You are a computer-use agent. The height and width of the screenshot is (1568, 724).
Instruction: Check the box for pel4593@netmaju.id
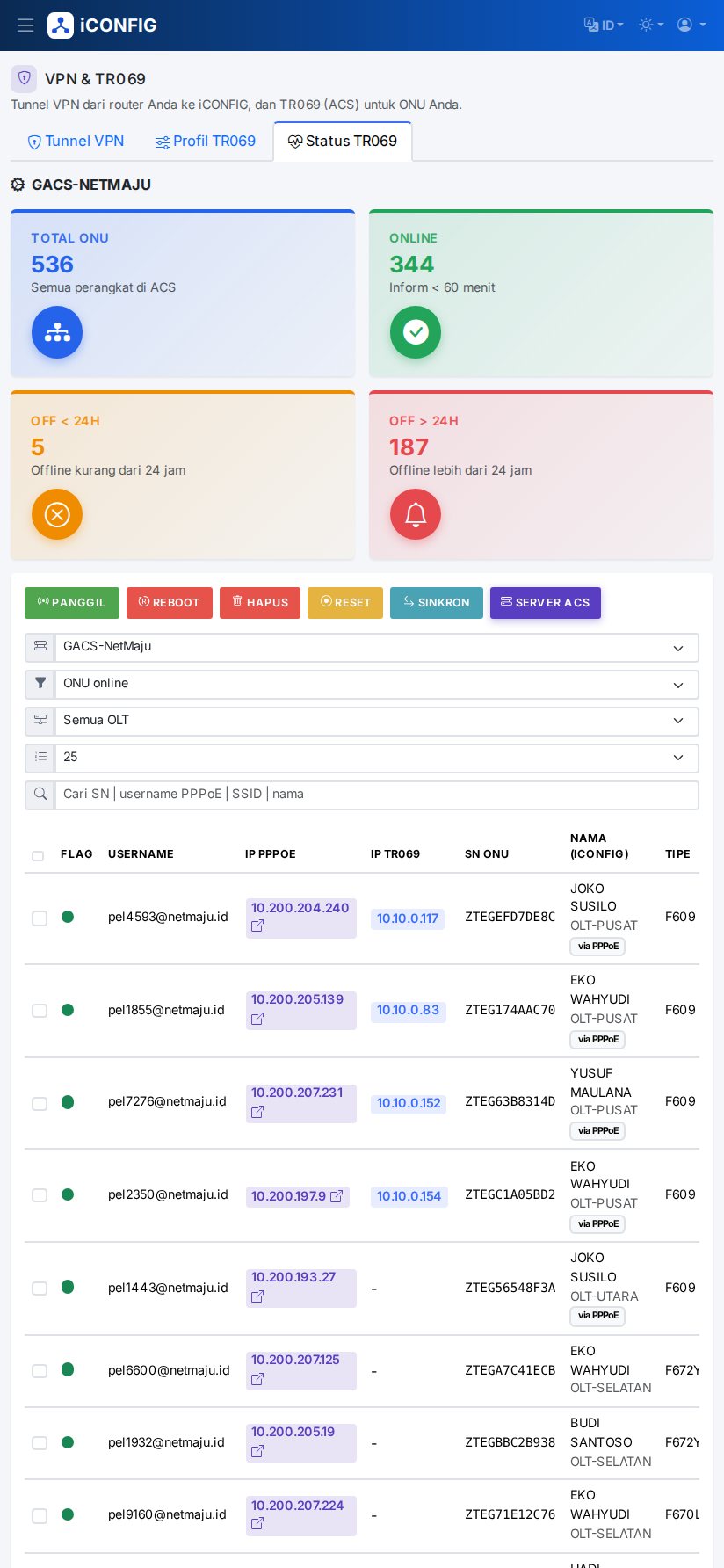click(x=40, y=918)
